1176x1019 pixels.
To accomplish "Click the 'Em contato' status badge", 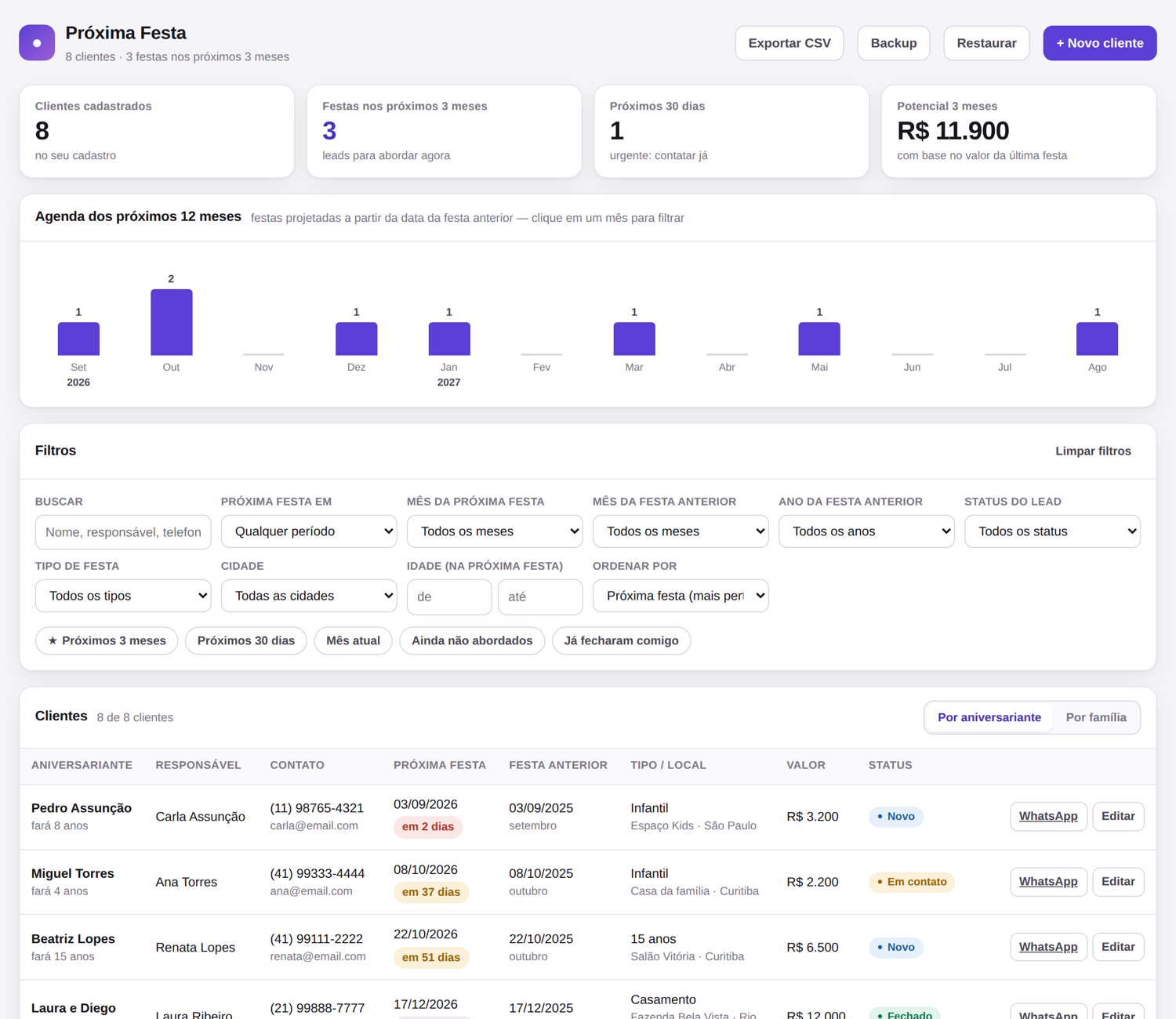I will 912,882.
